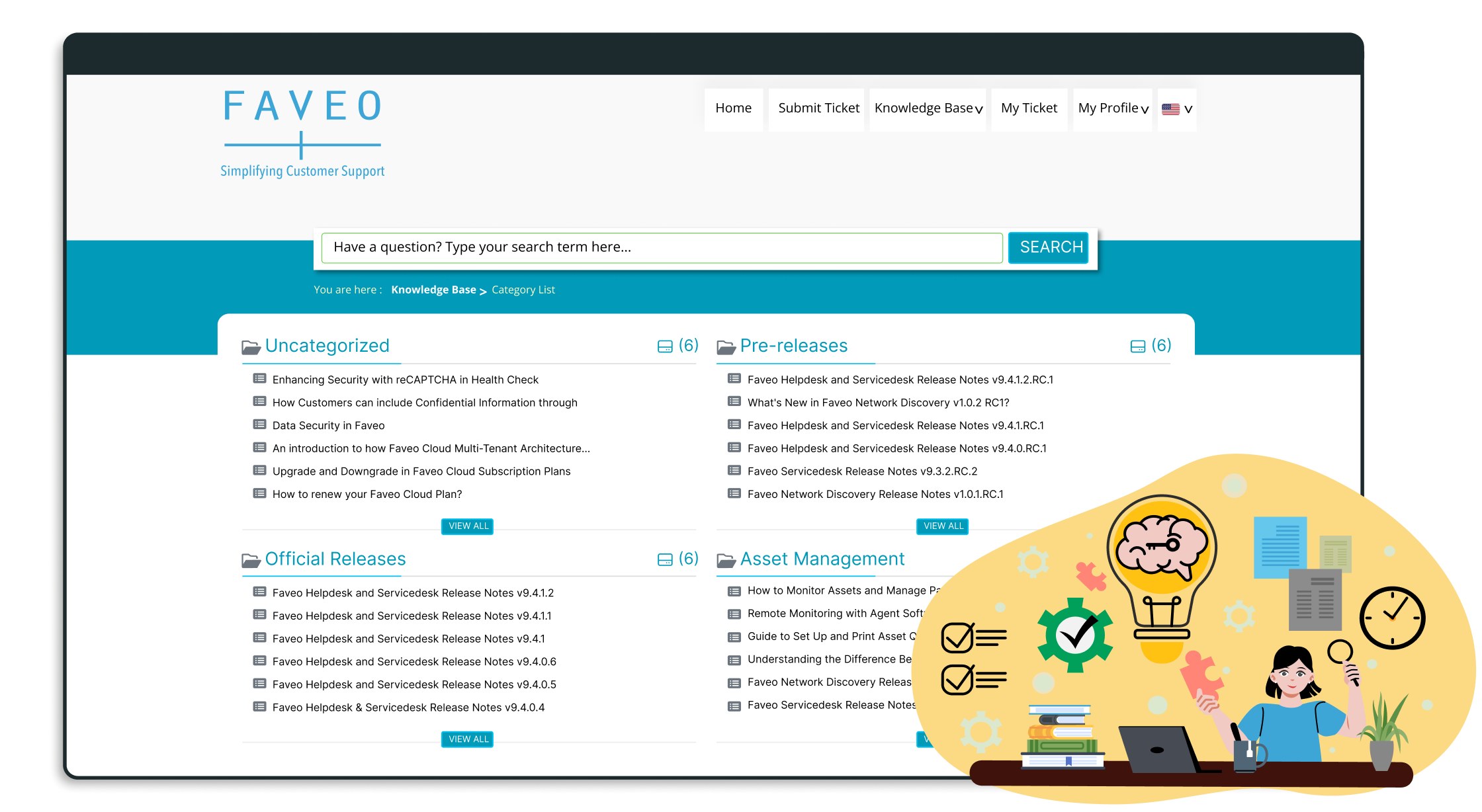Open 'How to Monitor Assets and Manage' article

pyautogui.click(x=844, y=590)
